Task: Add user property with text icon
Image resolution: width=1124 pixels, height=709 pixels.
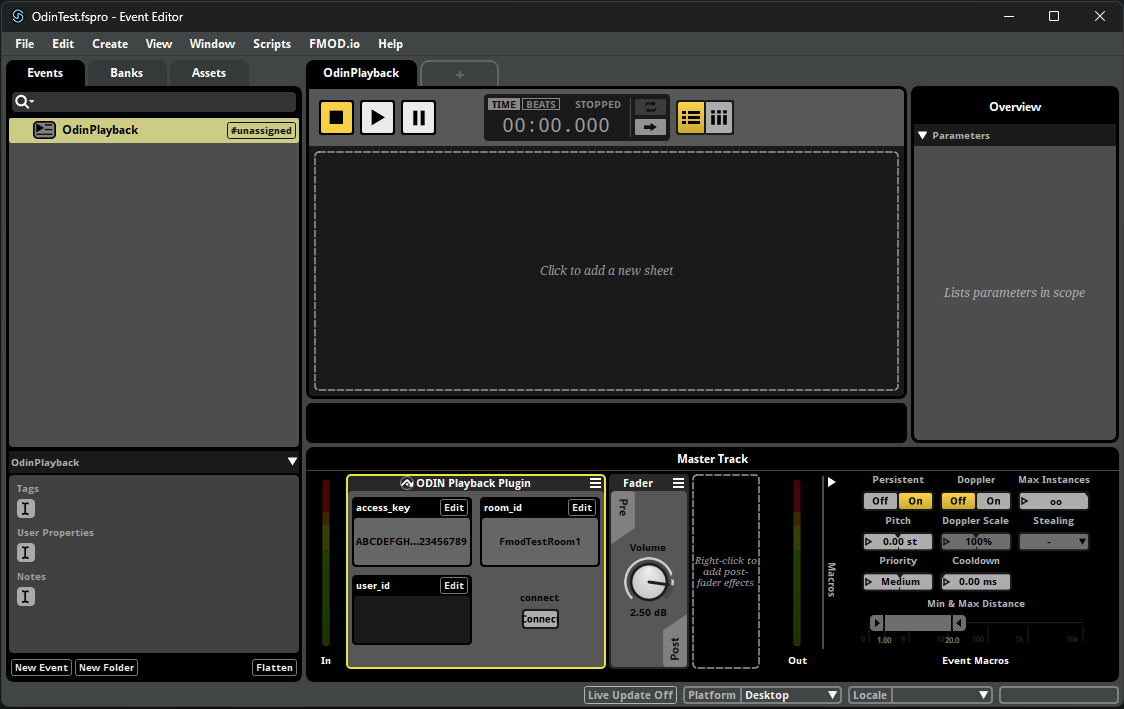Action: coord(26,553)
